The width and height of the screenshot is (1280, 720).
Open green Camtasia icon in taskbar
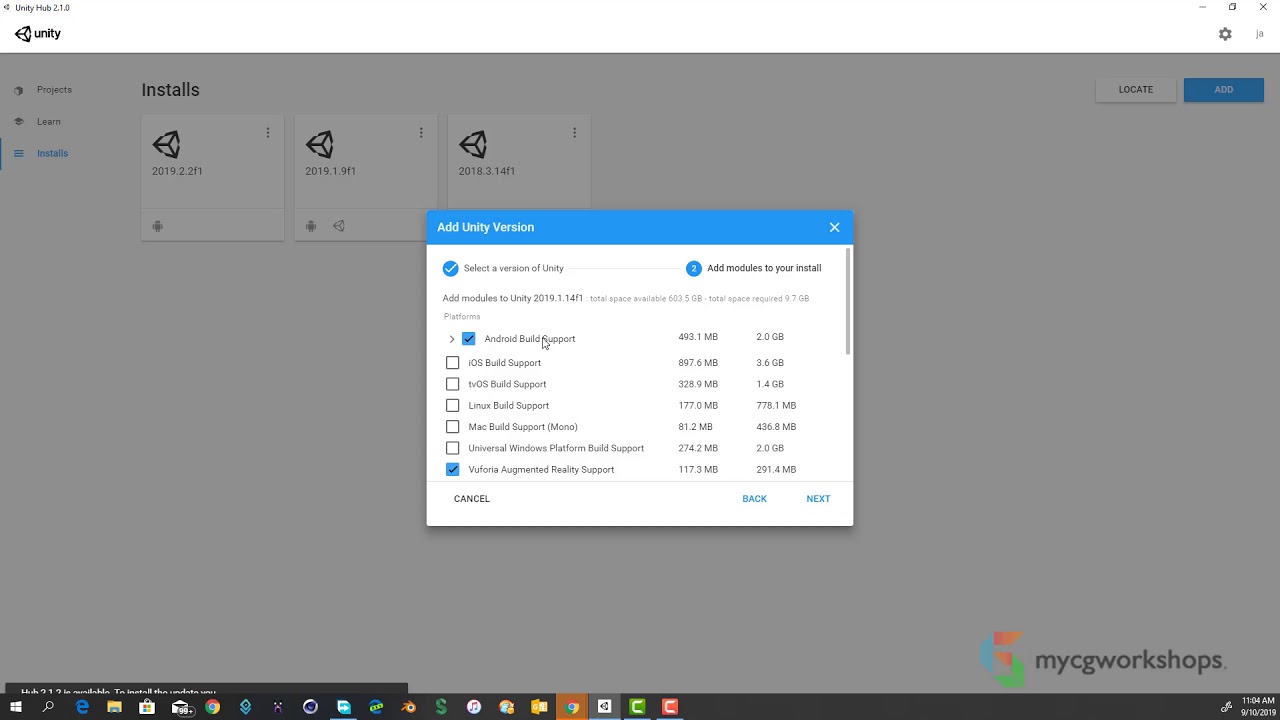point(637,707)
